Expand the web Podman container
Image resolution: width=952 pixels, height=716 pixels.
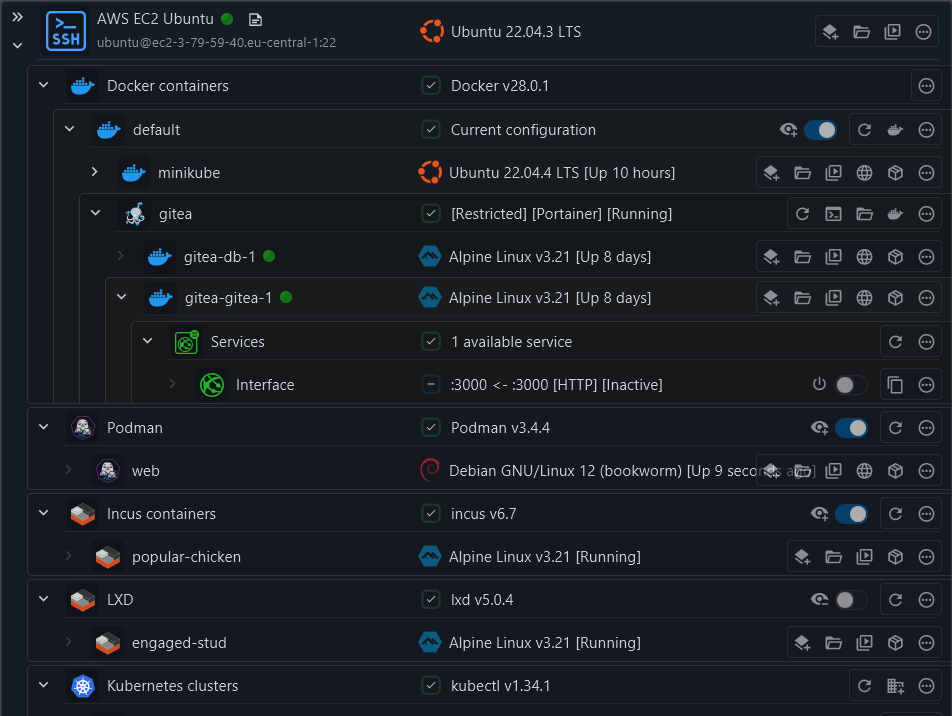(69, 470)
